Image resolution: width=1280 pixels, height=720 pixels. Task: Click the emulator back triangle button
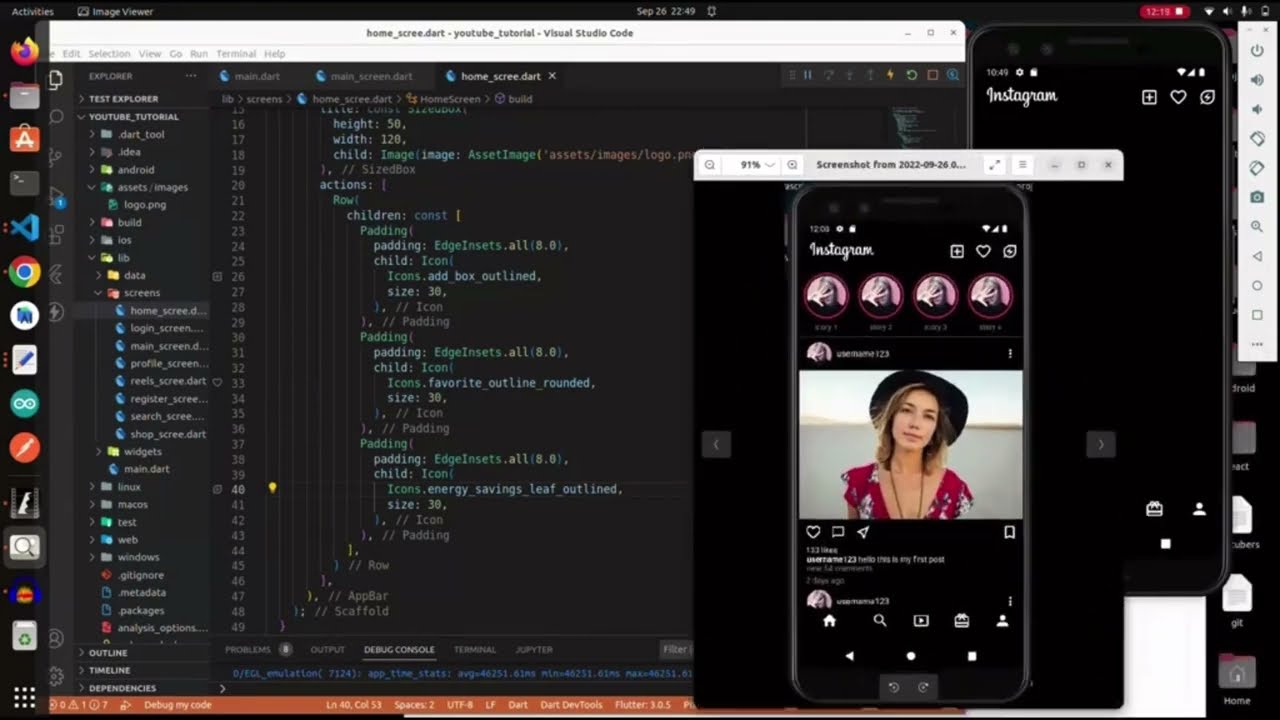coord(1257,257)
